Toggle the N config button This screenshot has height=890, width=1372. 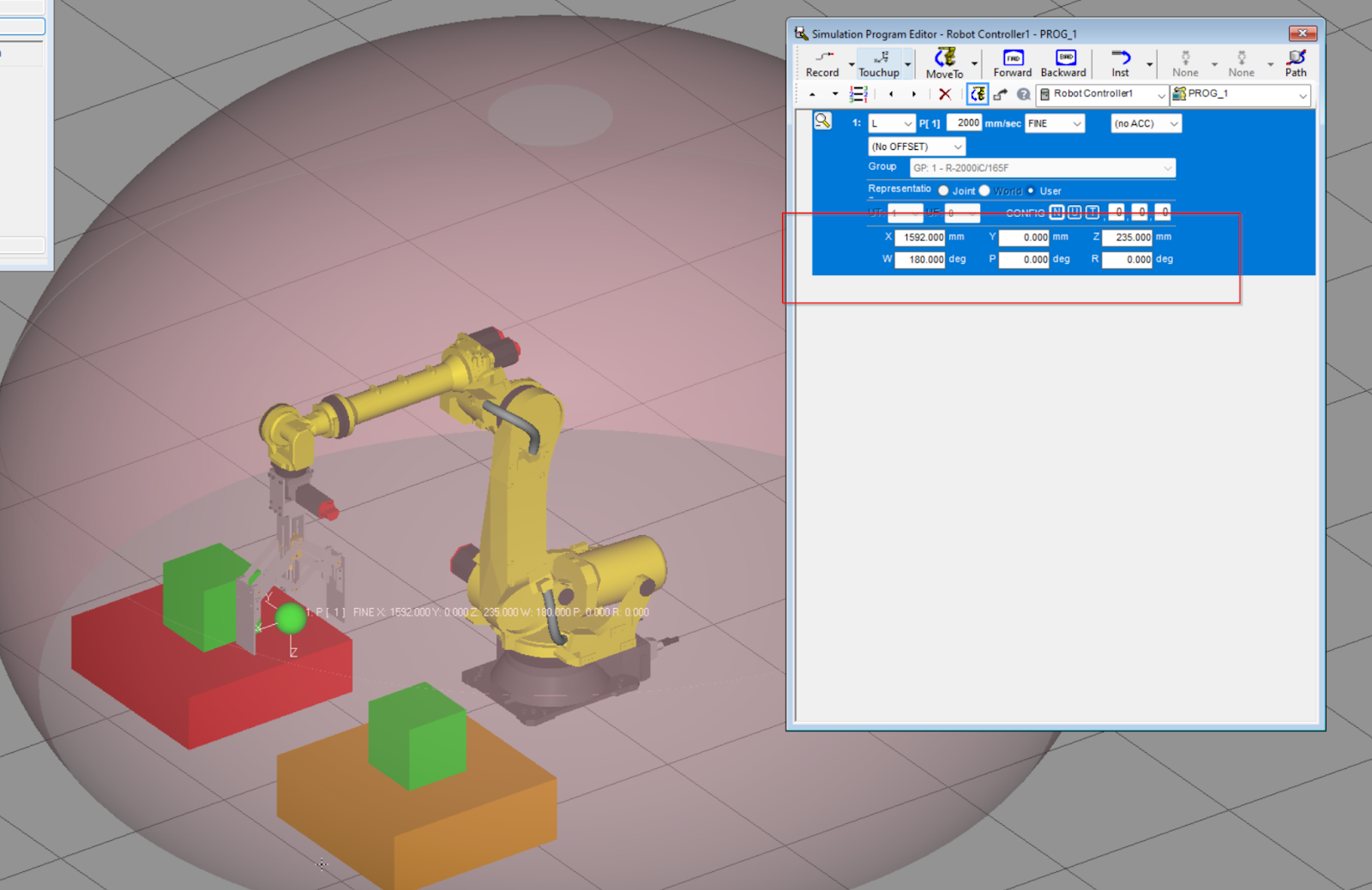pos(1056,212)
